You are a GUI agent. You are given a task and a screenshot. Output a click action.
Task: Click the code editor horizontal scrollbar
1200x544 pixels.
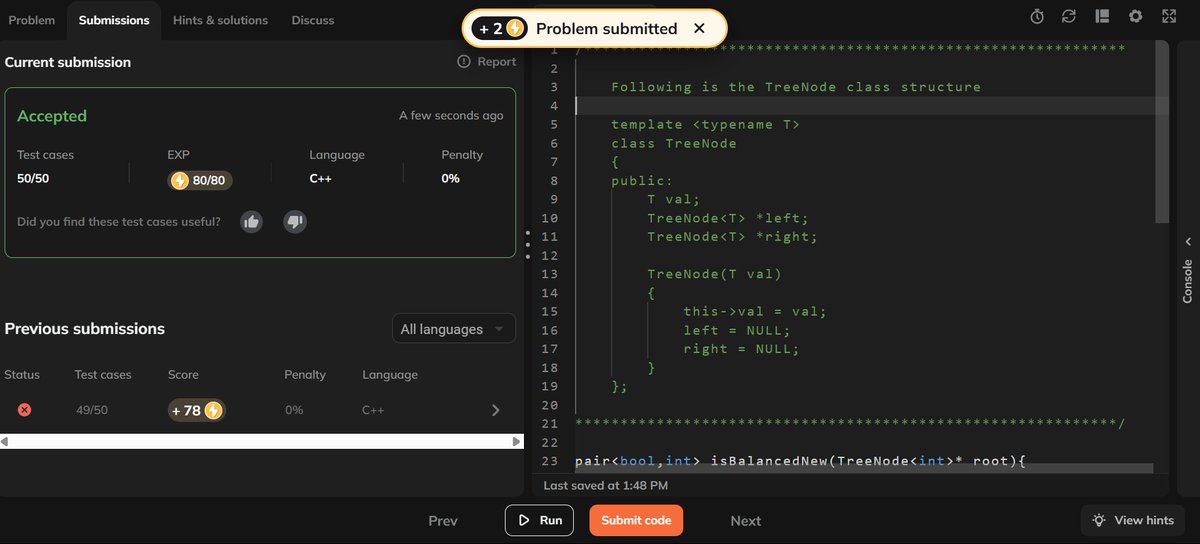[x=864, y=468]
